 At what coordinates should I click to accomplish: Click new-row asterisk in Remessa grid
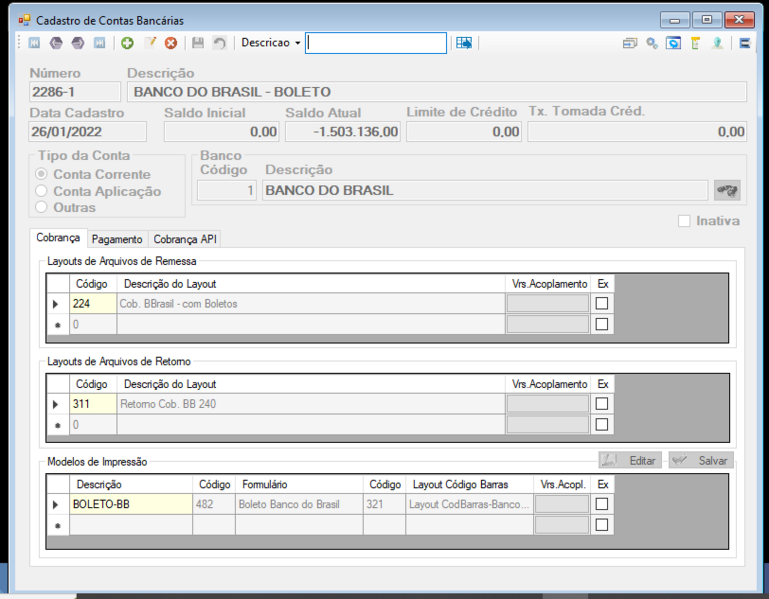click(58, 325)
